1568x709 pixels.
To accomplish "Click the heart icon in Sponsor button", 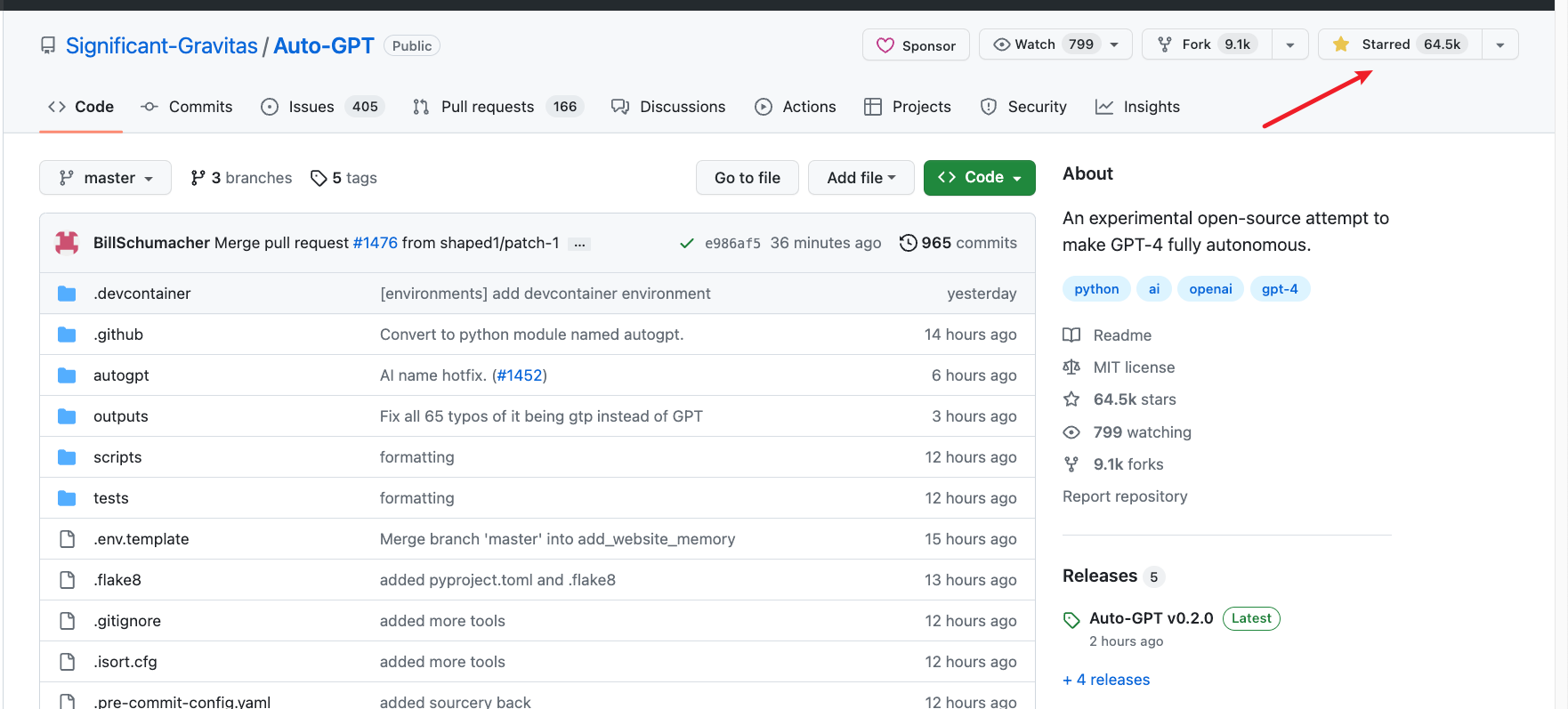I will coord(885,45).
